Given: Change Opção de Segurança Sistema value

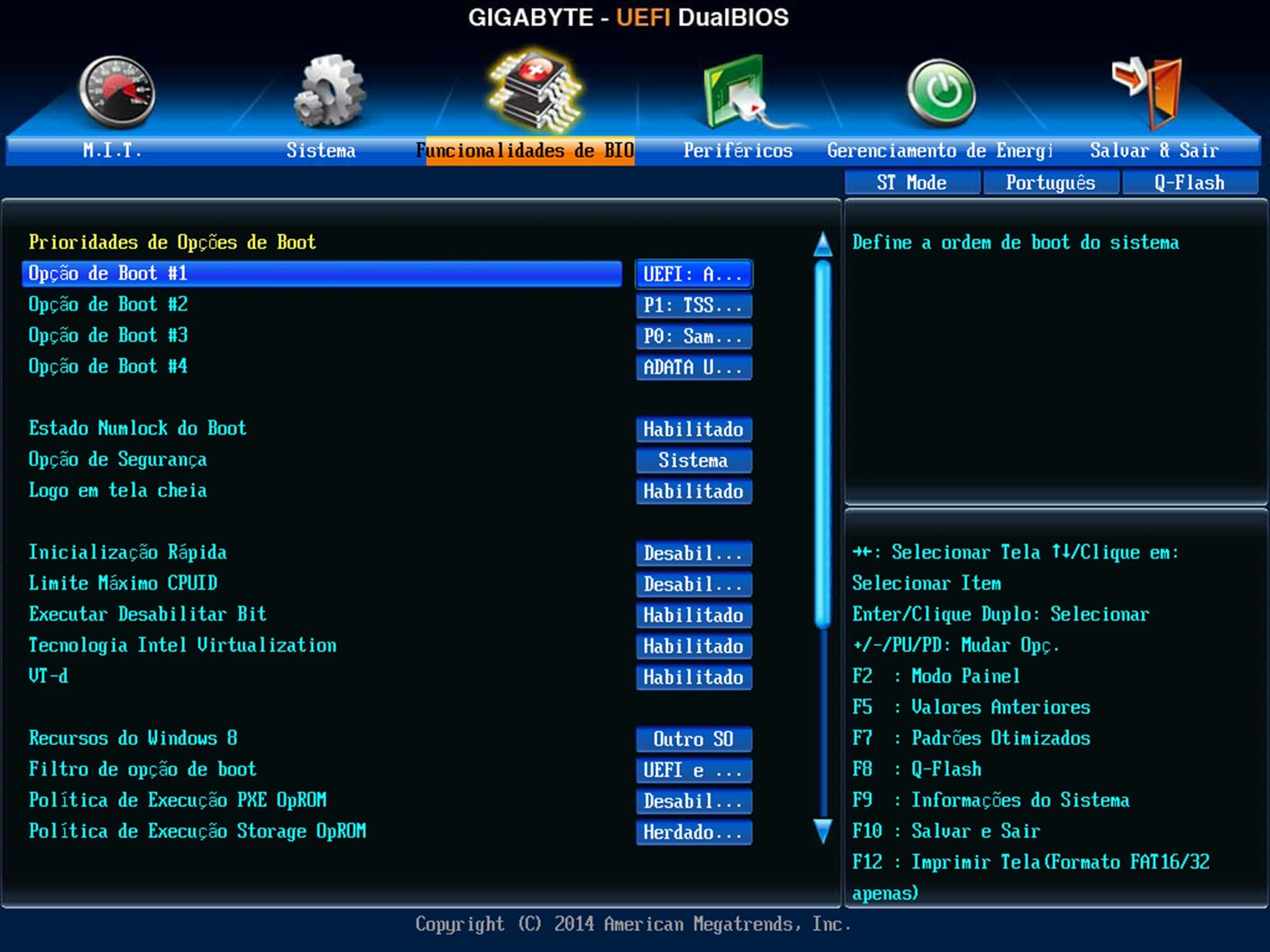Looking at the screenshot, I should [x=693, y=460].
